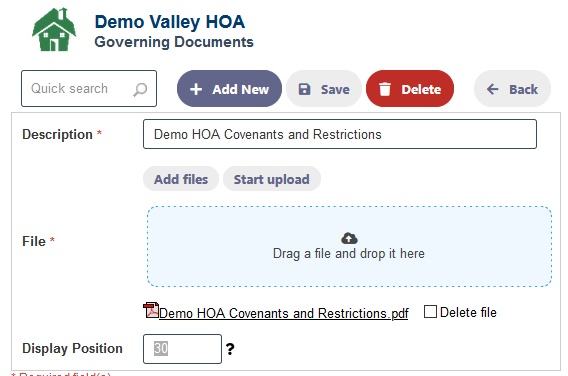Image resolution: width=568 pixels, height=376 pixels.
Task: Check the Delete file checkbox
Action: [430, 312]
